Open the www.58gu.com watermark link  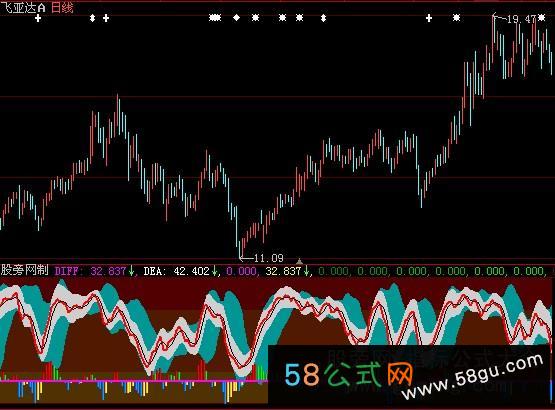[473, 376]
